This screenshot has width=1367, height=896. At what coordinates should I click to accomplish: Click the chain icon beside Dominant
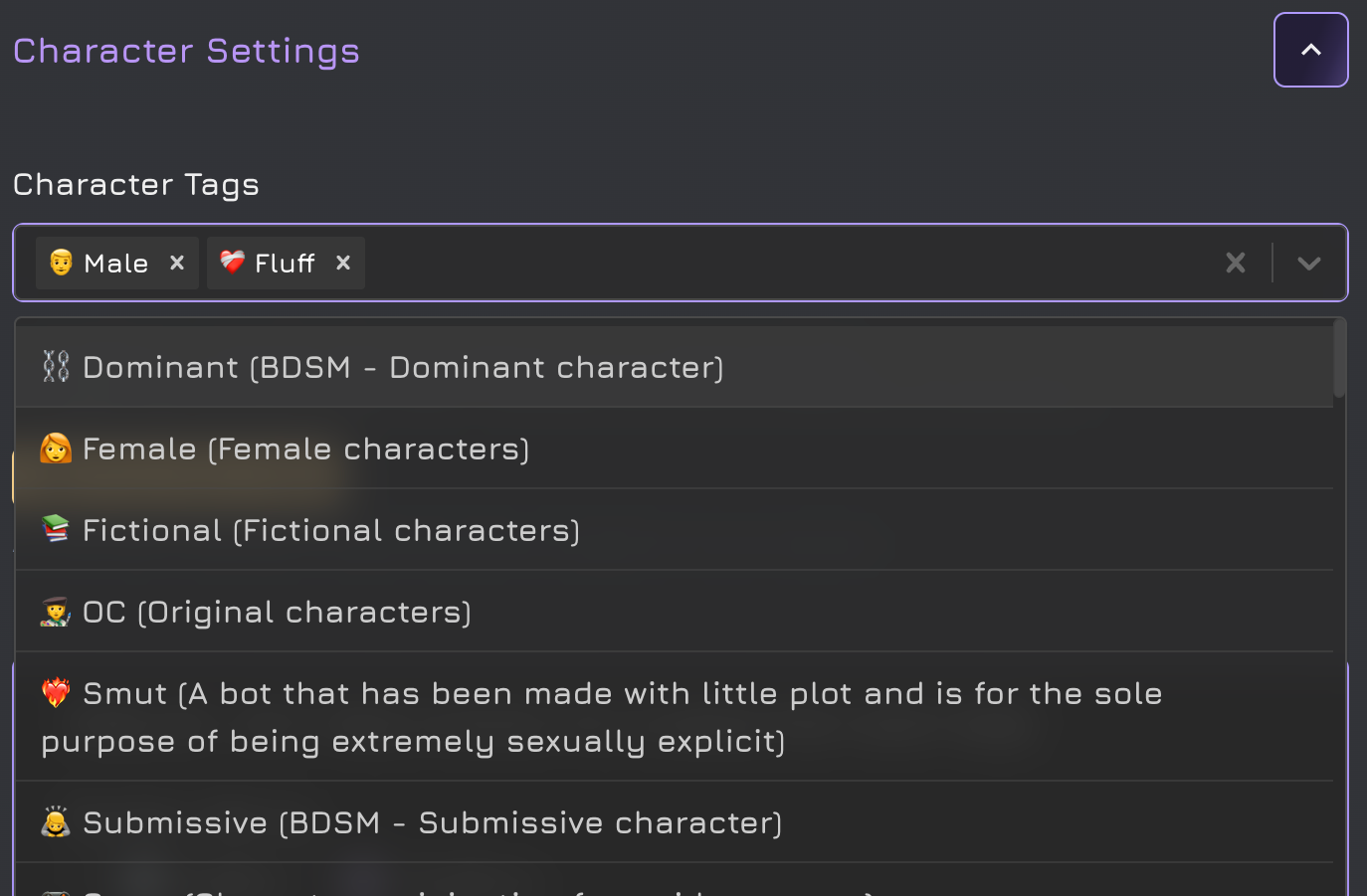click(56, 367)
